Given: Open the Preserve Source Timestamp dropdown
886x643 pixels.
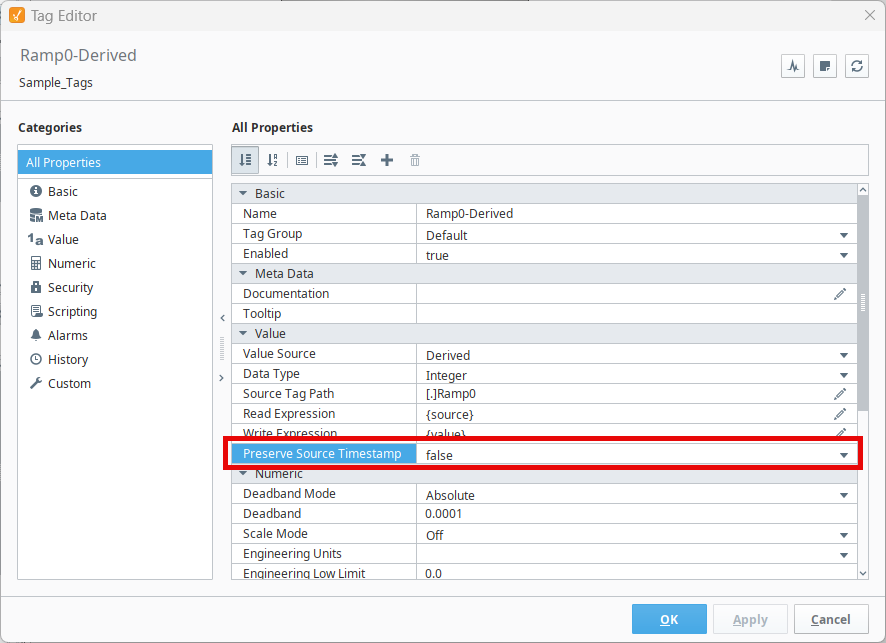Looking at the screenshot, I should pyautogui.click(x=844, y=455).
